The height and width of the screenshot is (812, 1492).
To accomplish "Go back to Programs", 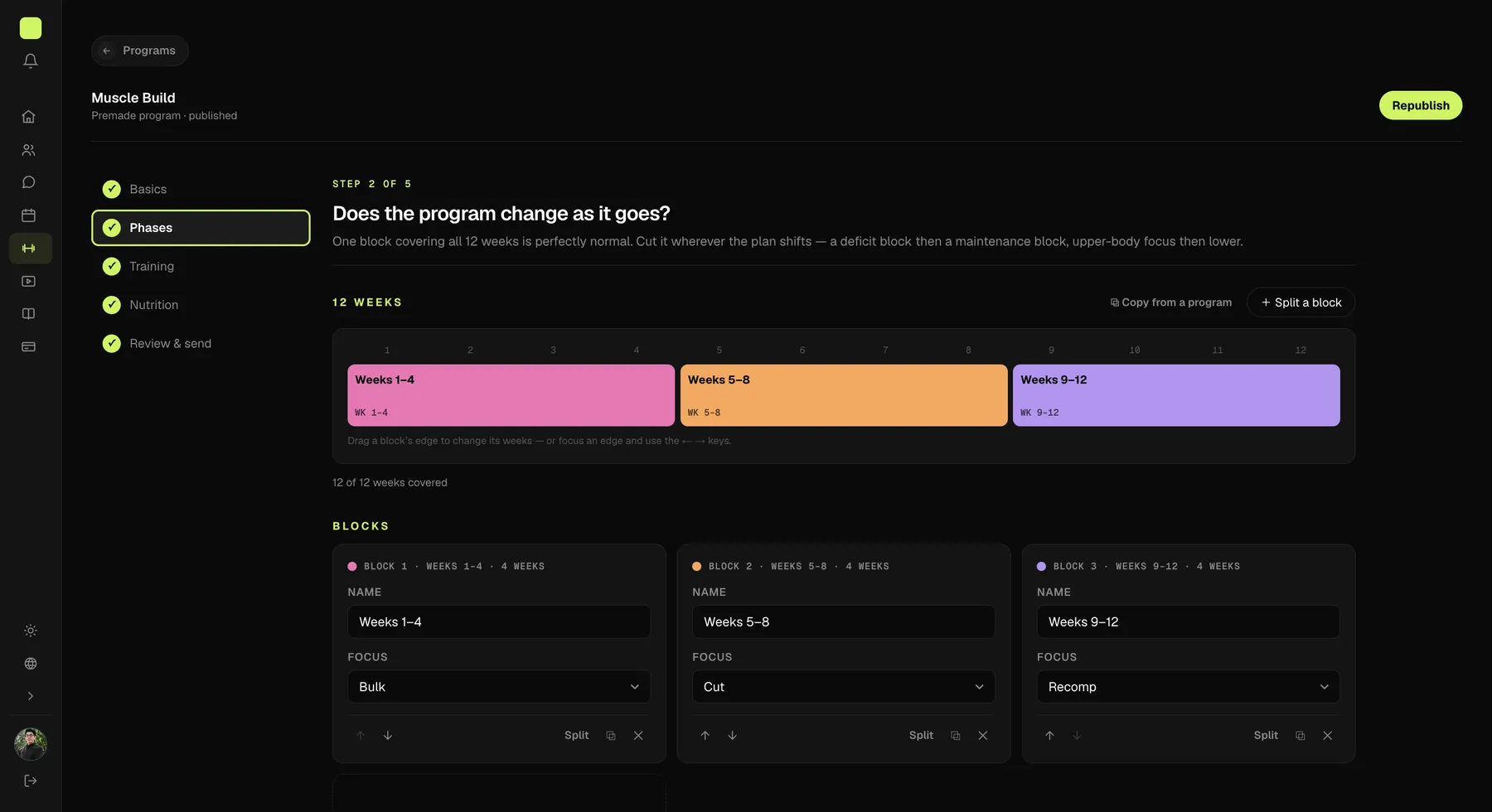I will 140,51.
